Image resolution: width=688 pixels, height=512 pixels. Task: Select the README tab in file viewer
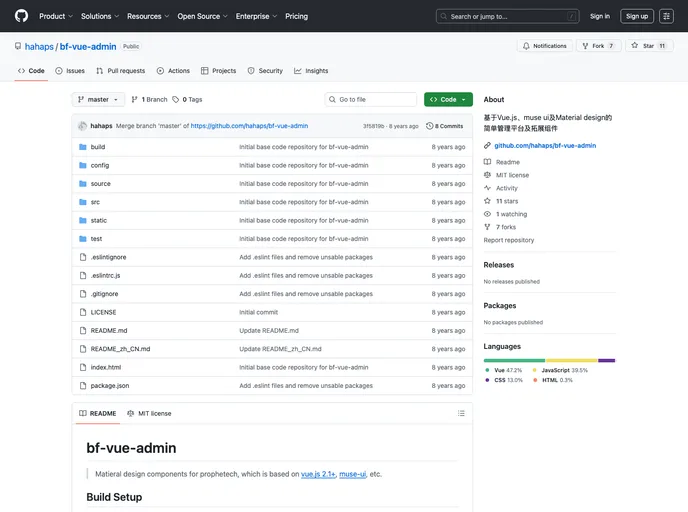[x=98, y=414]
